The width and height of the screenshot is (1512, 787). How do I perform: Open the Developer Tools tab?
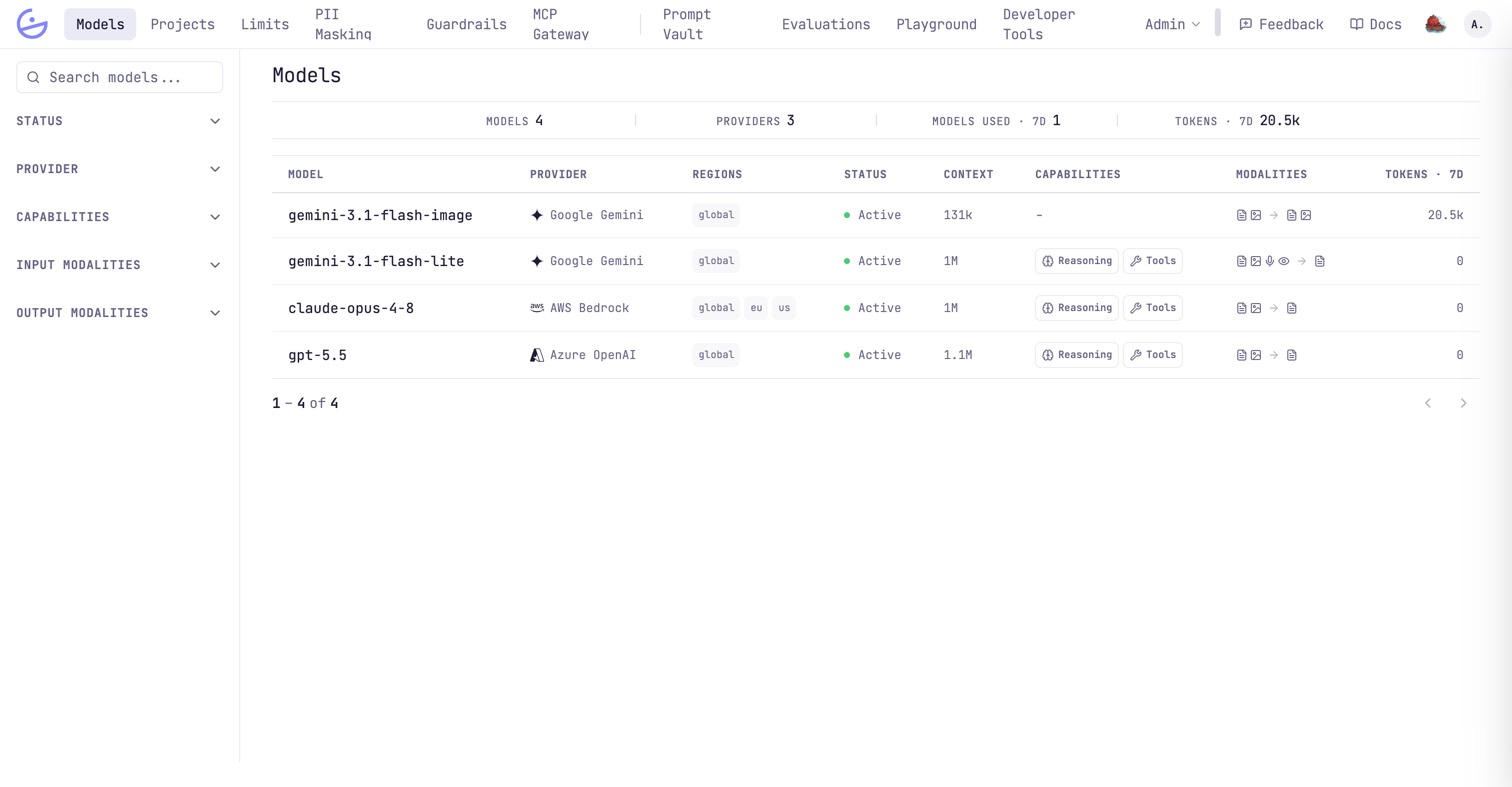coord(1038,24)
